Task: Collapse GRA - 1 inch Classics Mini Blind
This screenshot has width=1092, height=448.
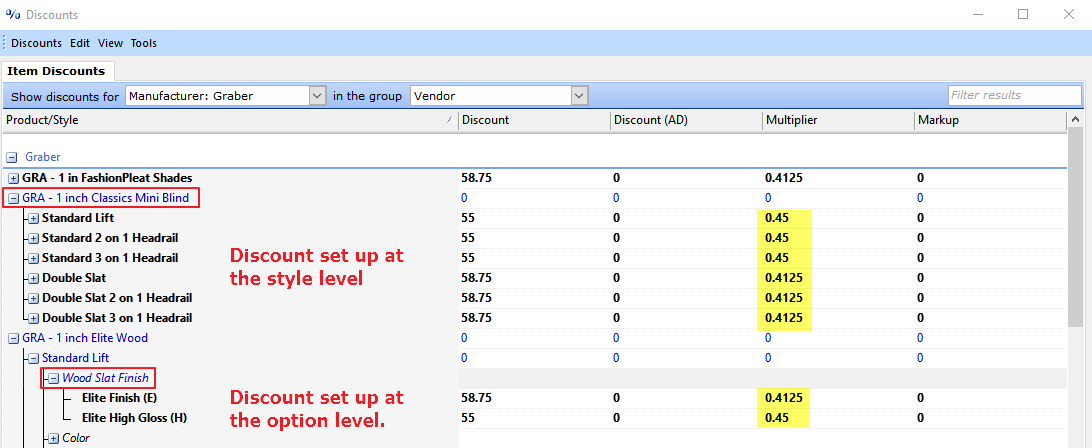Action: [13, 199]
